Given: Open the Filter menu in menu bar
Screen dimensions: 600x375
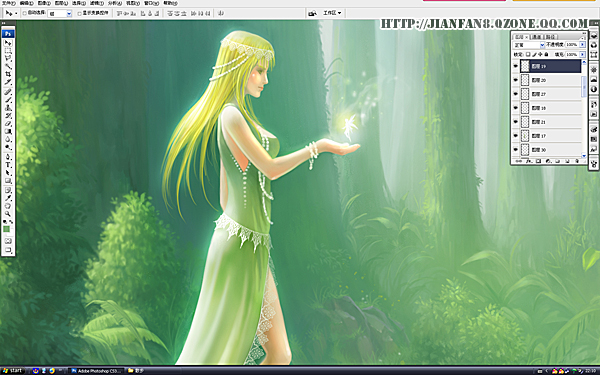Looking at the screenshot, I should (97, 3).
